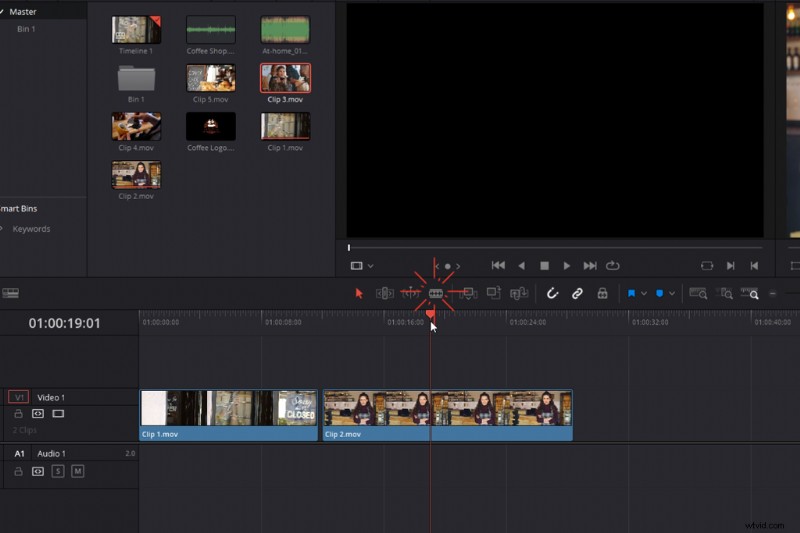800x533 pixels.
Task: Toggle Position Lock padlock in toolbar
Action: (x=603, y=293)
